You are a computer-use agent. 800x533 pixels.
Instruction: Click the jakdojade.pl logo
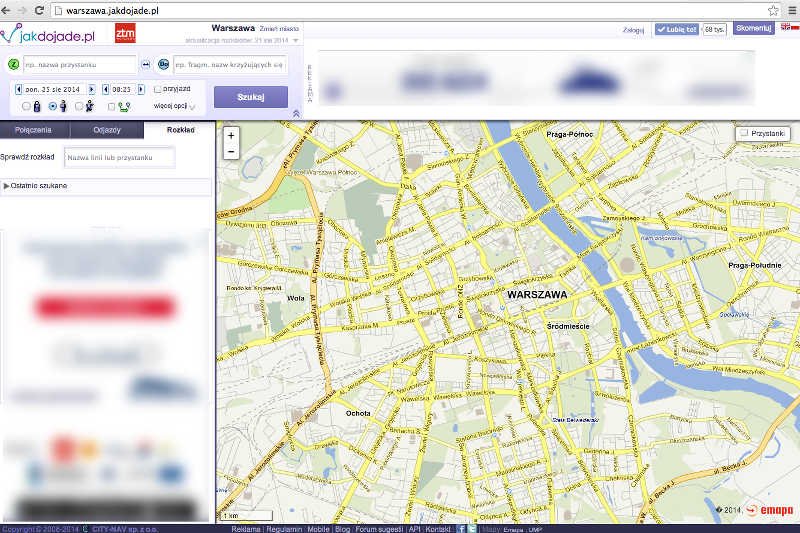(x=48, y=36)
